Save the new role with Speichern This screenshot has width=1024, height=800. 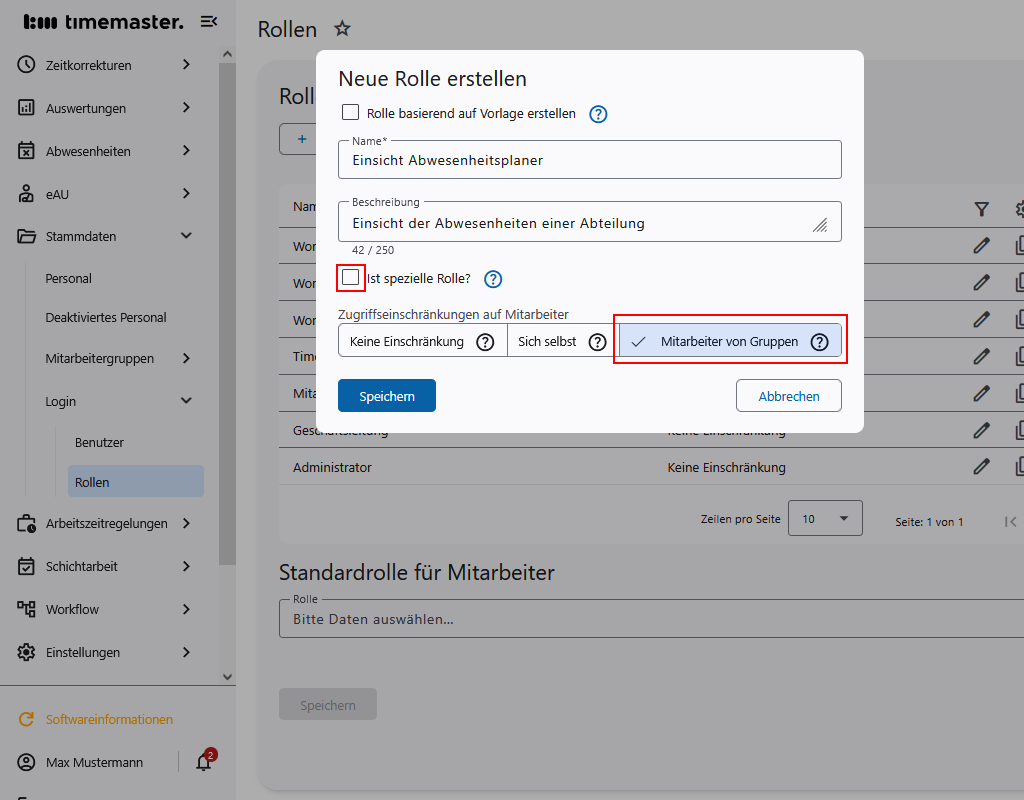point(386,395)
